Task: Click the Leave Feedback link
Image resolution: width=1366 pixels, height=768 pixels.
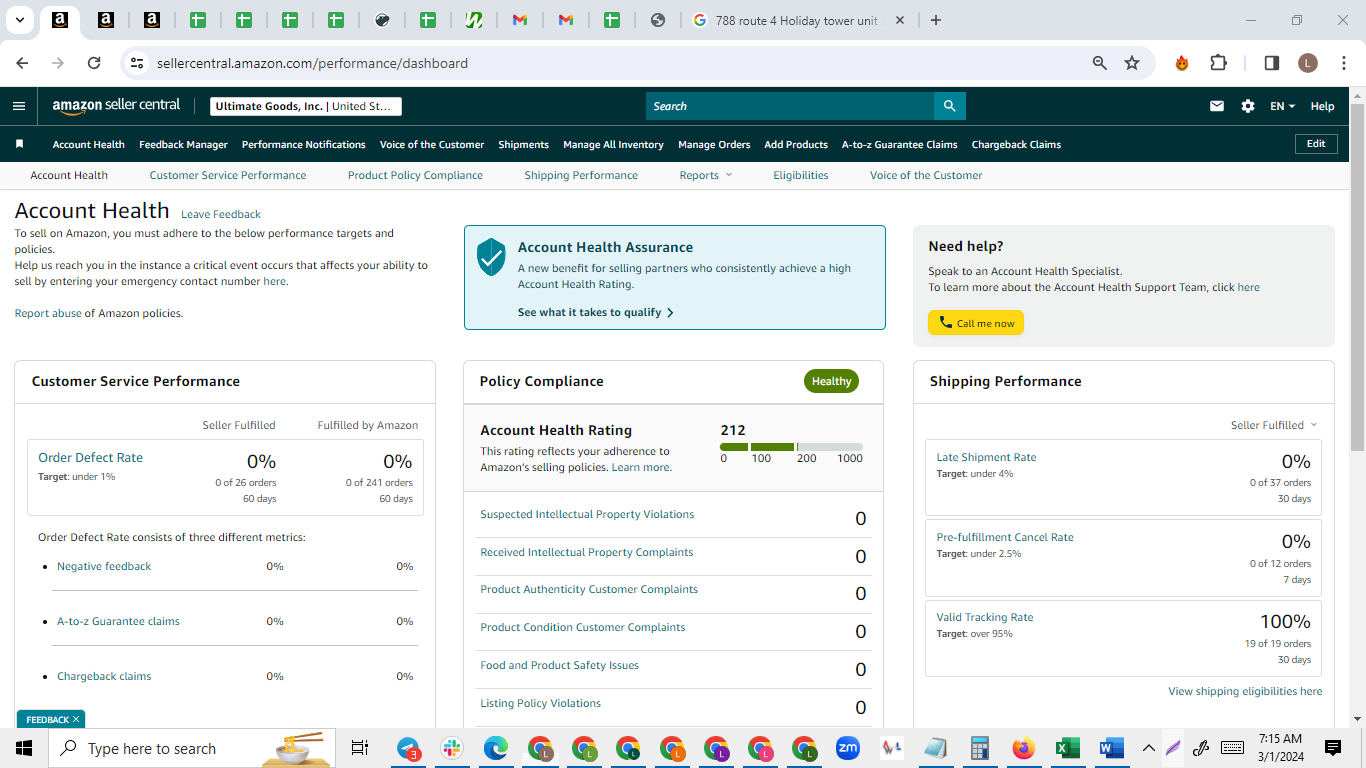Action: (x=221, y=214)
